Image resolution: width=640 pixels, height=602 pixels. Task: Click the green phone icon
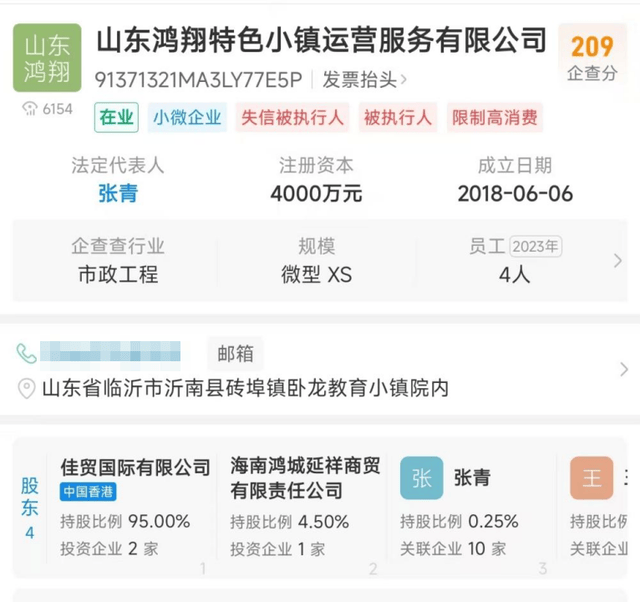click(x=27, y=353)
